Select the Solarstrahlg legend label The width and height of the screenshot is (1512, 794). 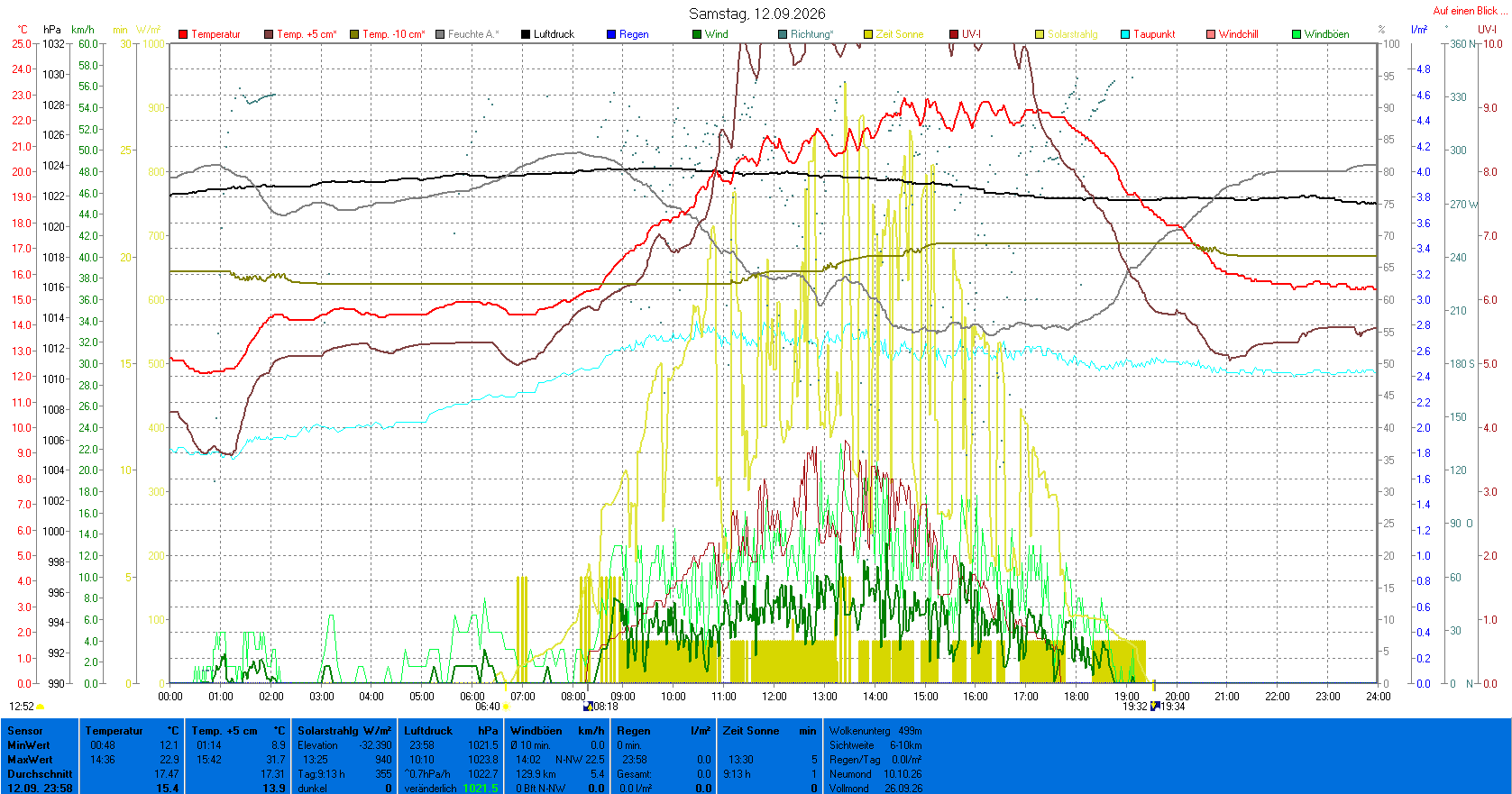click(1073, 34)
